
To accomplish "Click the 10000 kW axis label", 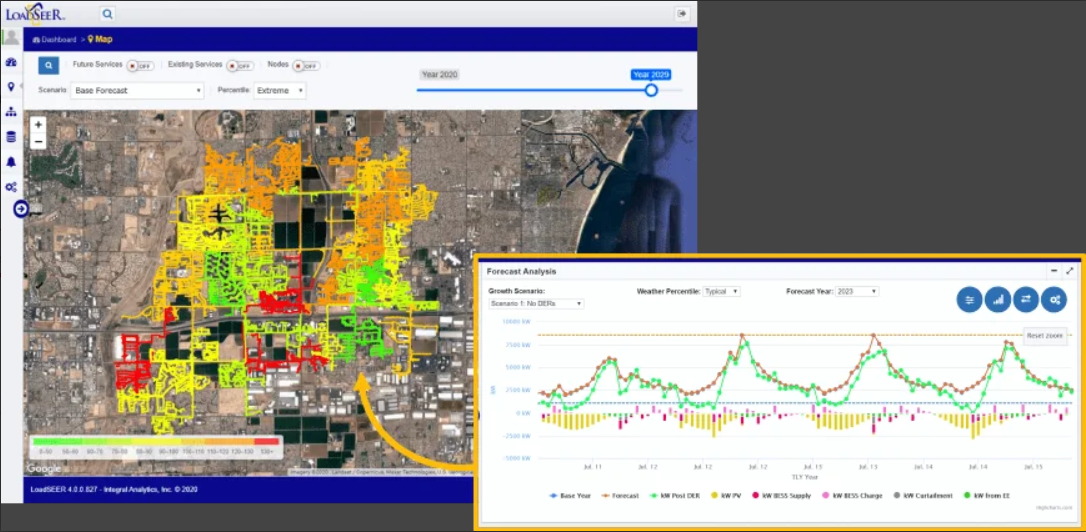I will pyautogui.click(x=517, y=322).
